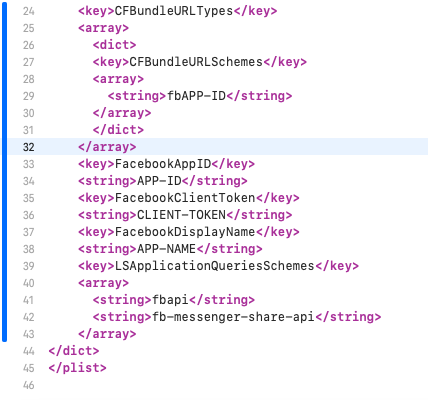Click line number 46 in gutter
428x400 pixels.
tap(29, 385)
